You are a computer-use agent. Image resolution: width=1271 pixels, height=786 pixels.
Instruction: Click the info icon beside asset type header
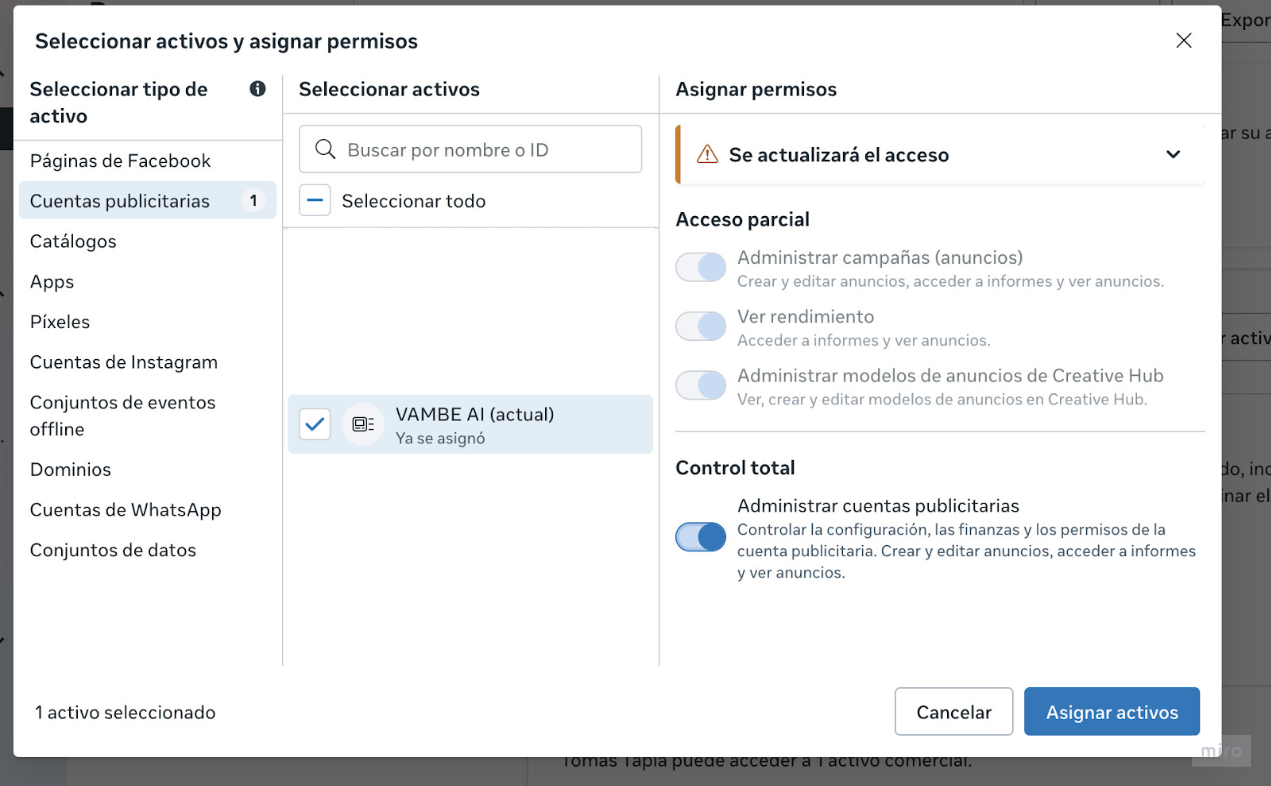[258, 89]
